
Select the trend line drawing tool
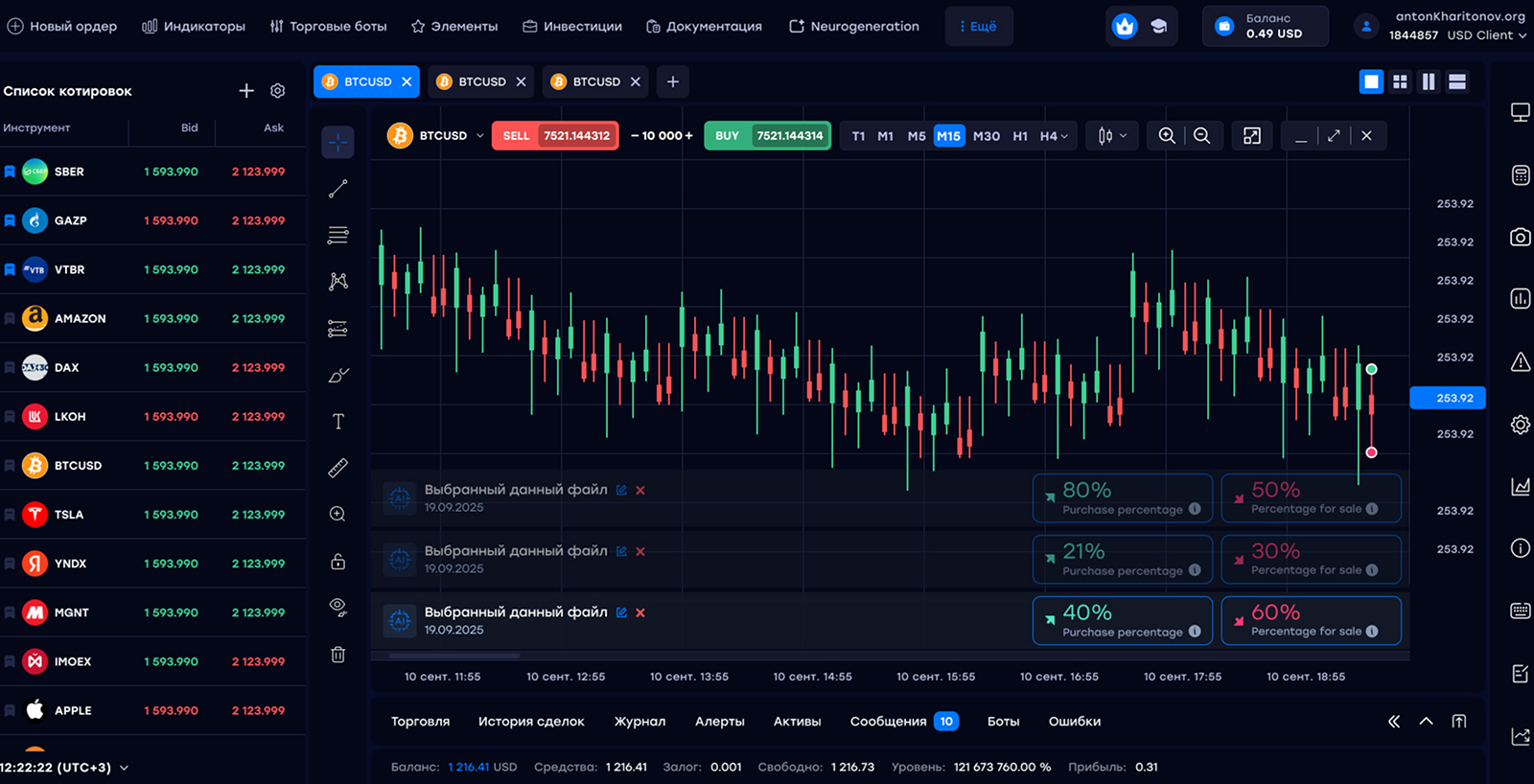[x=337, y=189]
